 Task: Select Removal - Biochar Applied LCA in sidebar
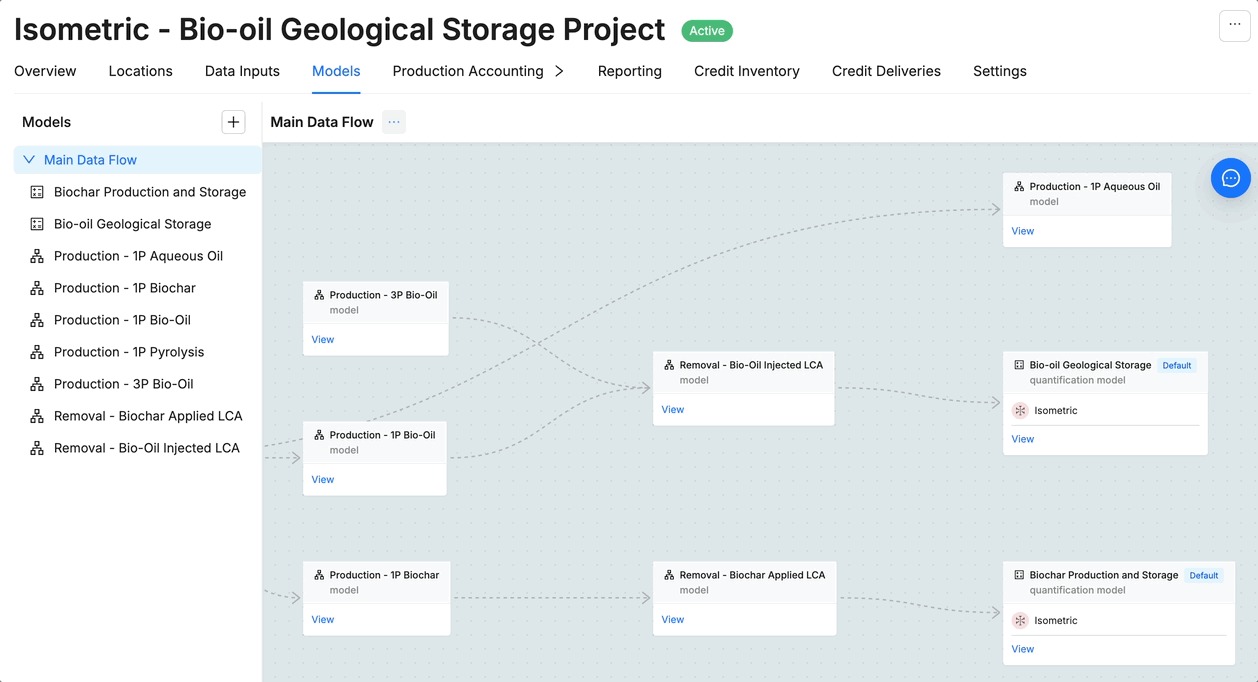click(148, 416)
